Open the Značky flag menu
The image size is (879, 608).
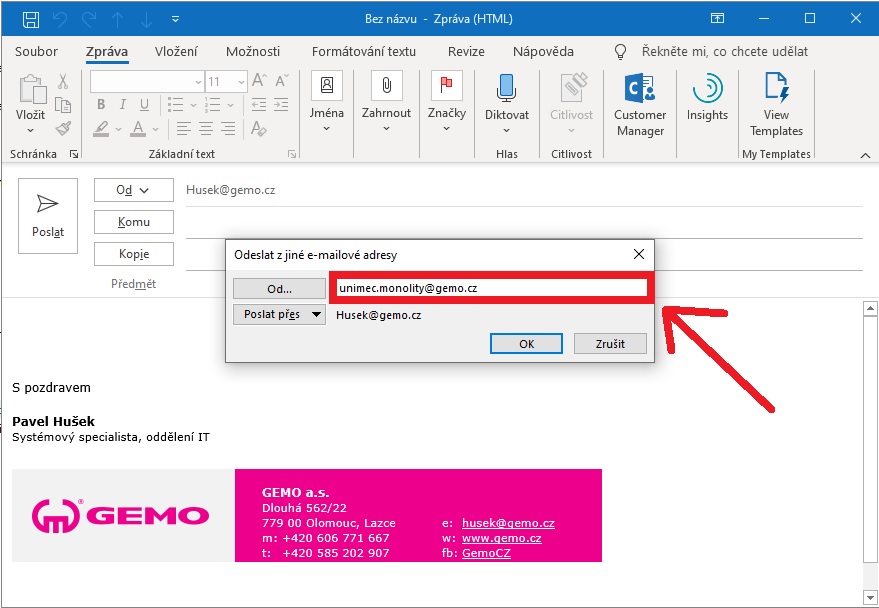coord(447,102)
